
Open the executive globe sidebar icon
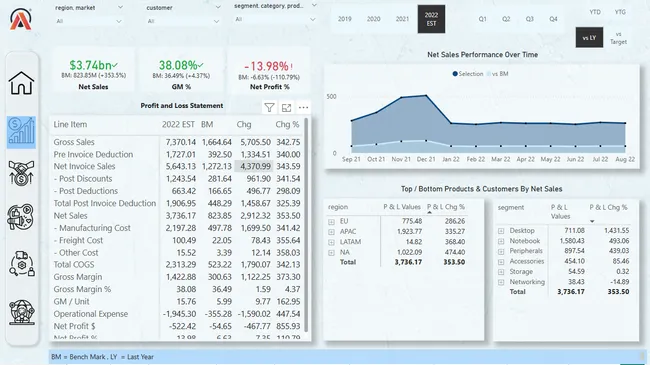22,312
